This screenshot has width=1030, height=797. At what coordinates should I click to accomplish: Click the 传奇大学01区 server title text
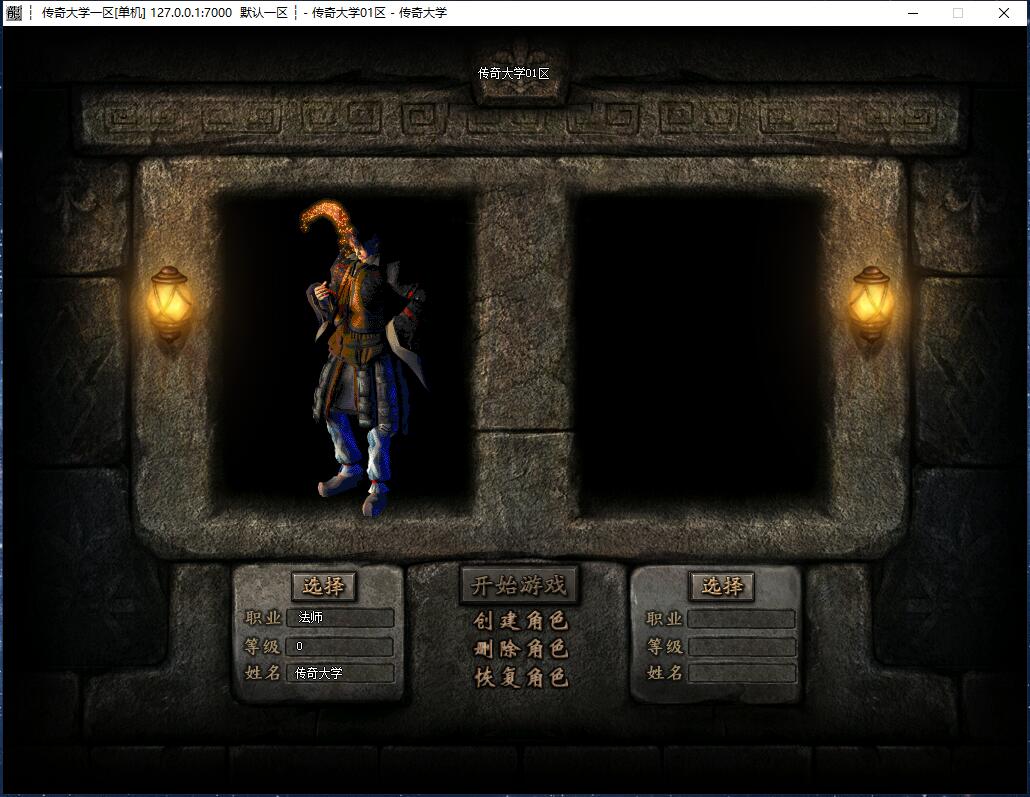[x=514, y=73]
